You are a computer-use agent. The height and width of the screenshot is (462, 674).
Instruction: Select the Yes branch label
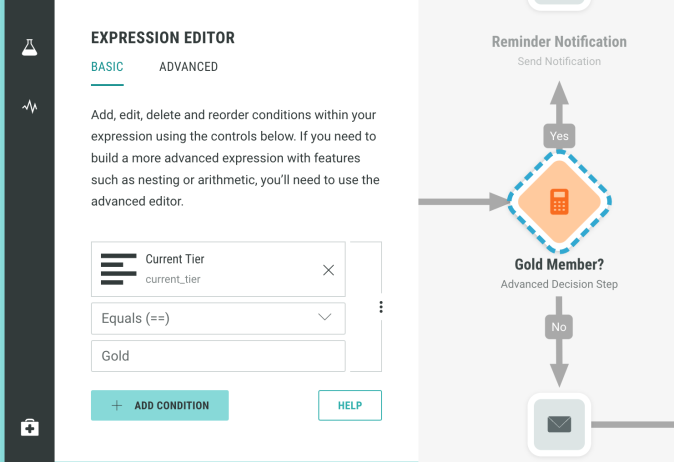pos(559,135)
